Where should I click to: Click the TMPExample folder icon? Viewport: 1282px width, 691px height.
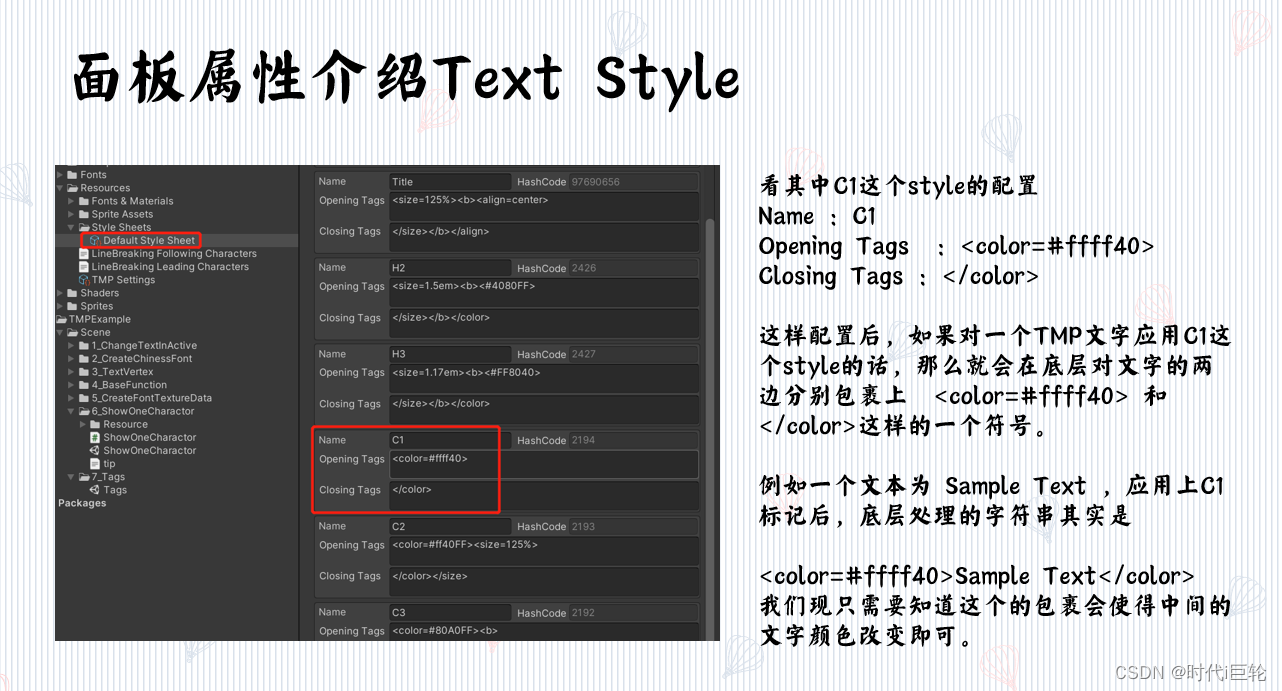coord(61,319)
